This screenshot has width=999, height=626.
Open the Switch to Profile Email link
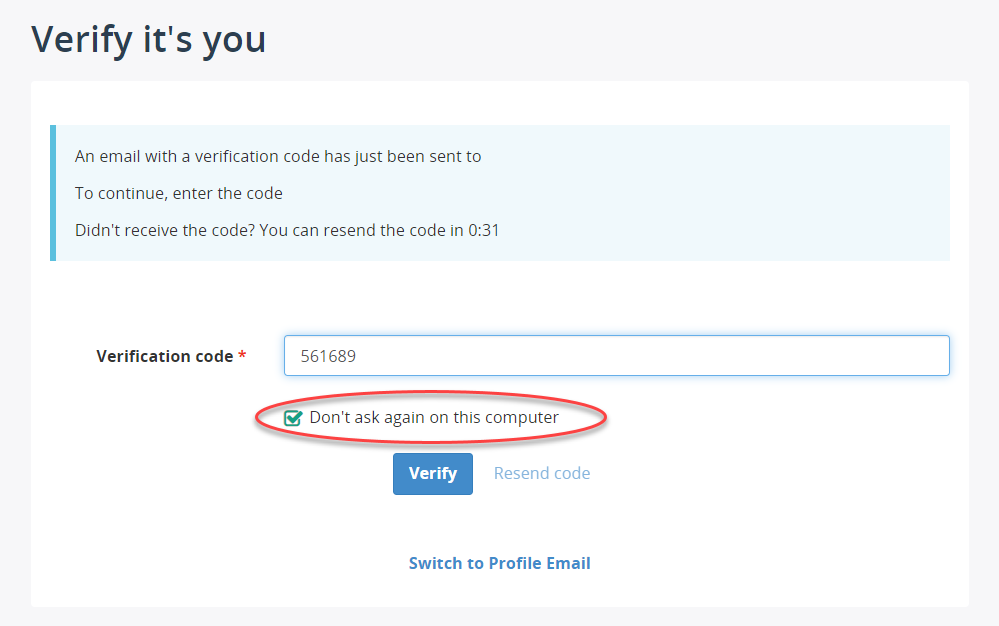click(500, 563)
